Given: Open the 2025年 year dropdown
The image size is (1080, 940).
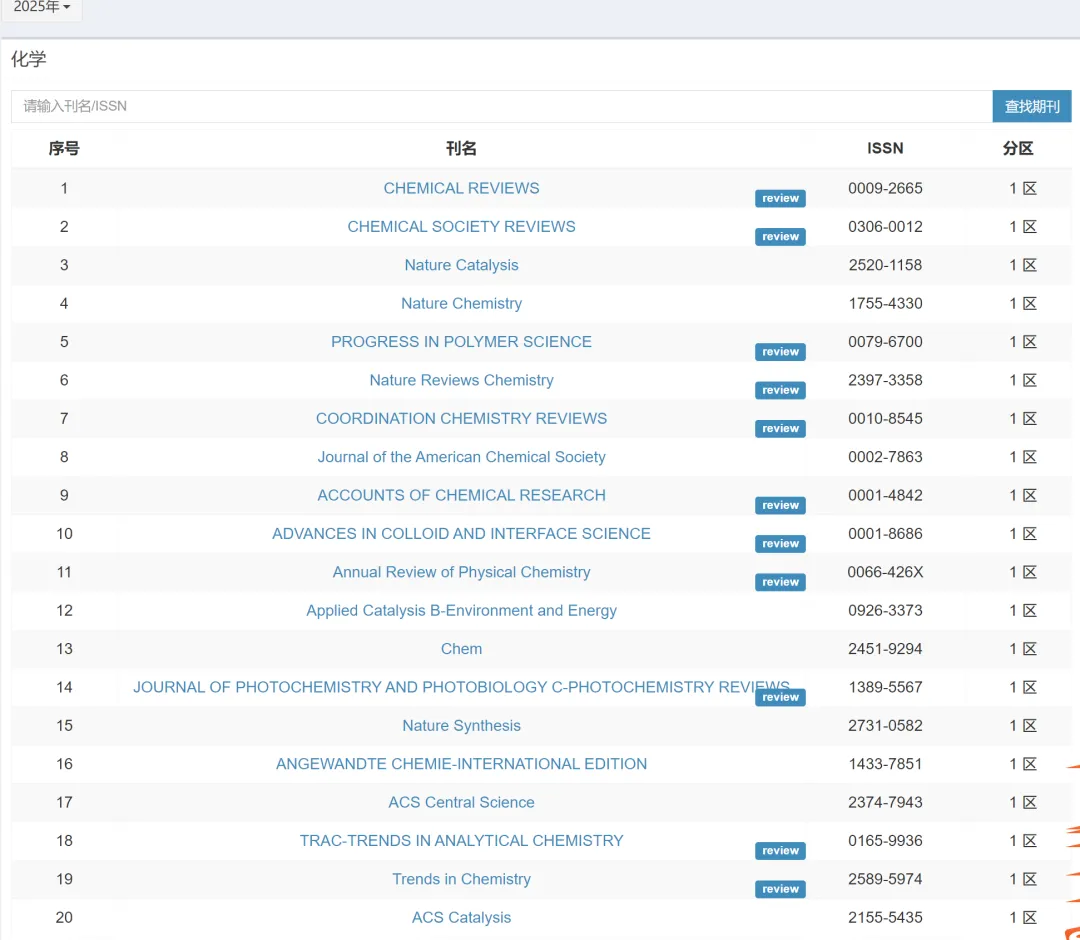Looking at the screenshot, I should click(41, 8).
